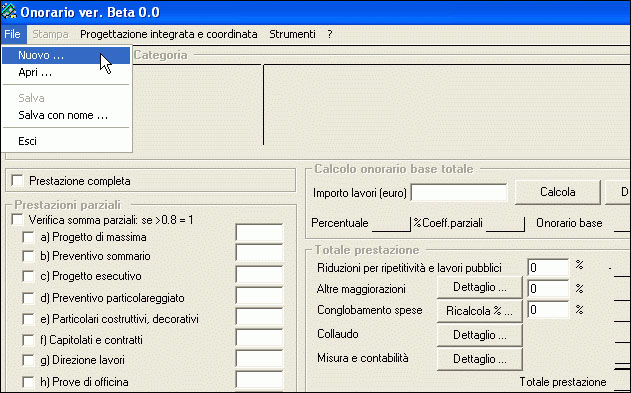
Task: Open Dettaglio for Misura e contabilità
Action: (480, 359)
